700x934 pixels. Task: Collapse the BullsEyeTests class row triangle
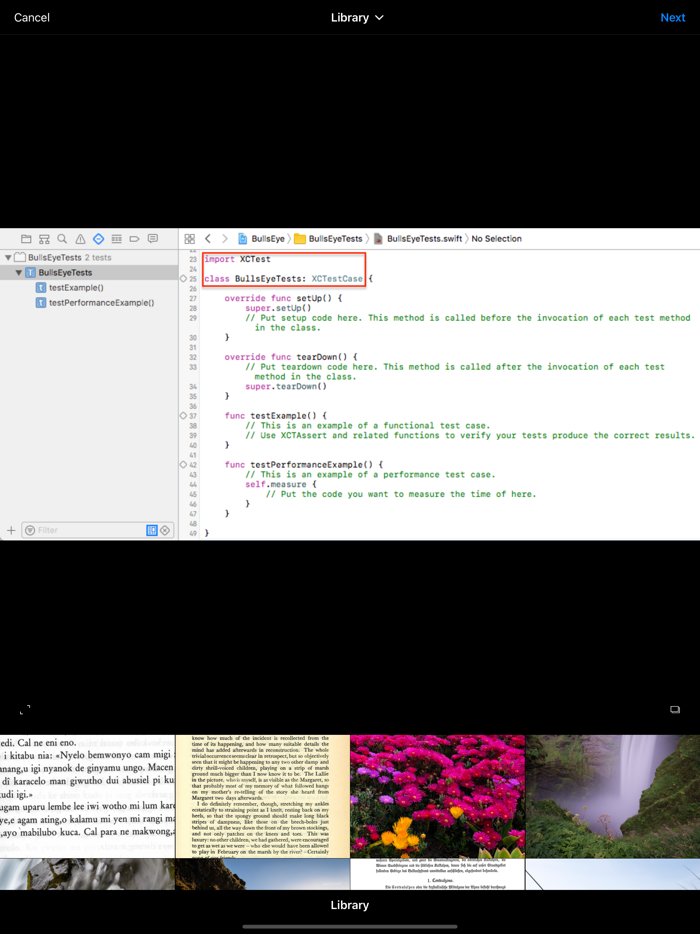pos(19,272)
